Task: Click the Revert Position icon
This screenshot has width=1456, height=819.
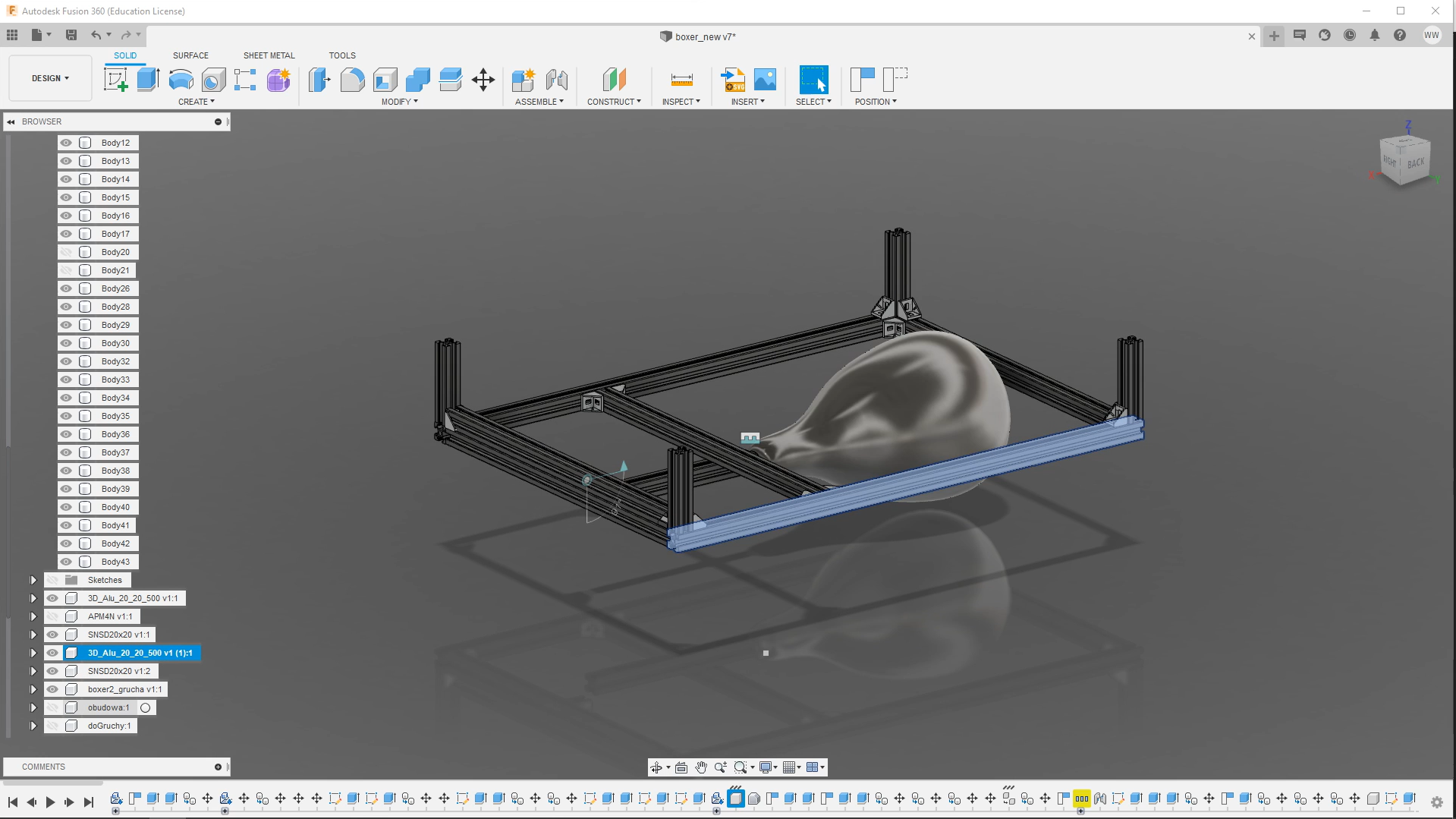Action: tap(895, 80)
